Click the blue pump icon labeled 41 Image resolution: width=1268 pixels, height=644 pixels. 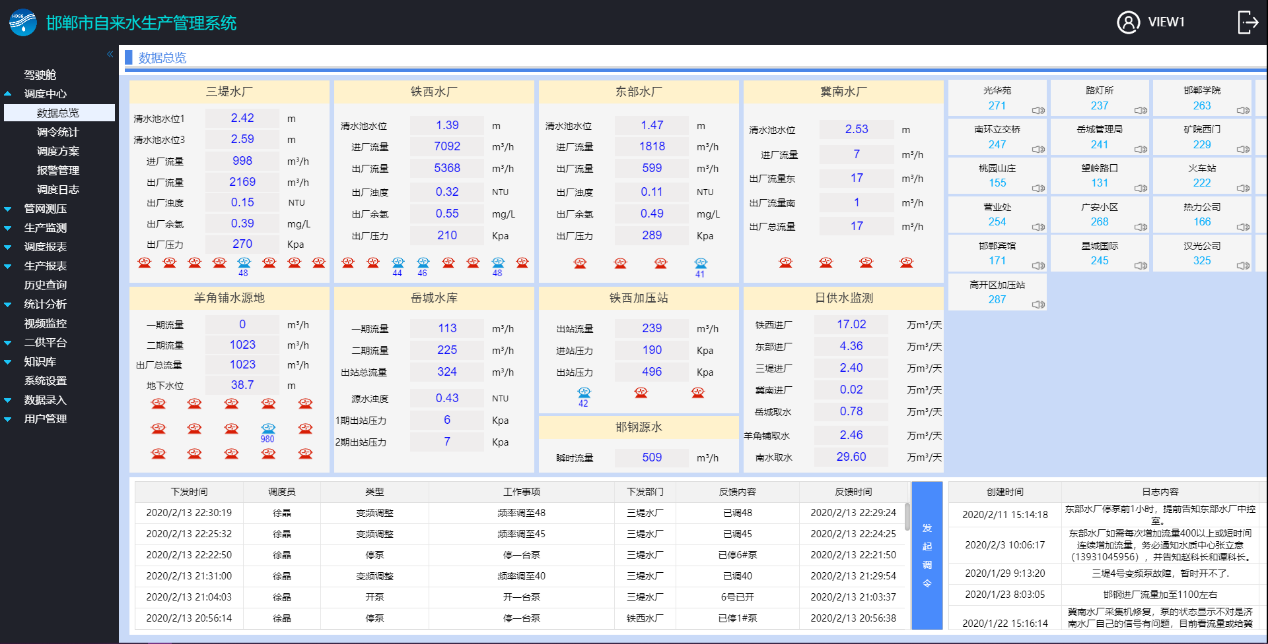(x=700, y=263)
